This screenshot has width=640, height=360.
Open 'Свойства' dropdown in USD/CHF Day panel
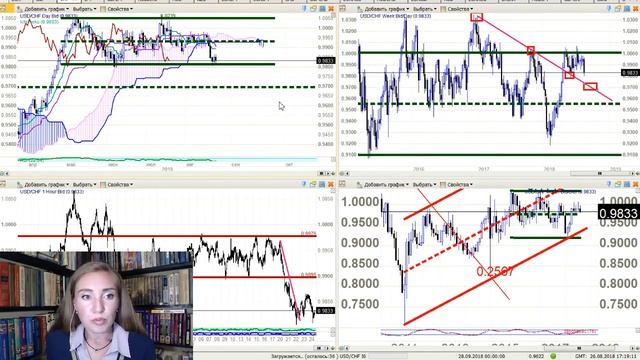[x=117, y=9]
